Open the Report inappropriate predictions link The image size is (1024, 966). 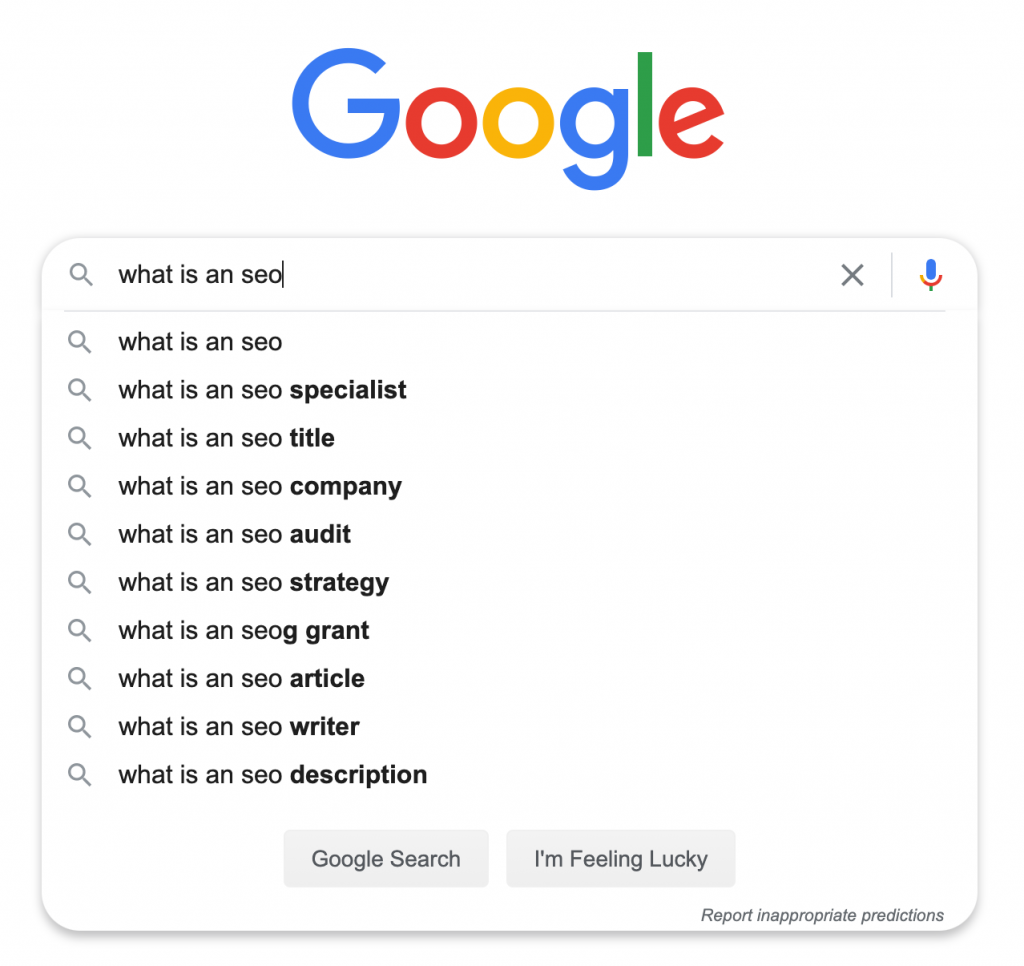[x=822, y=915]
